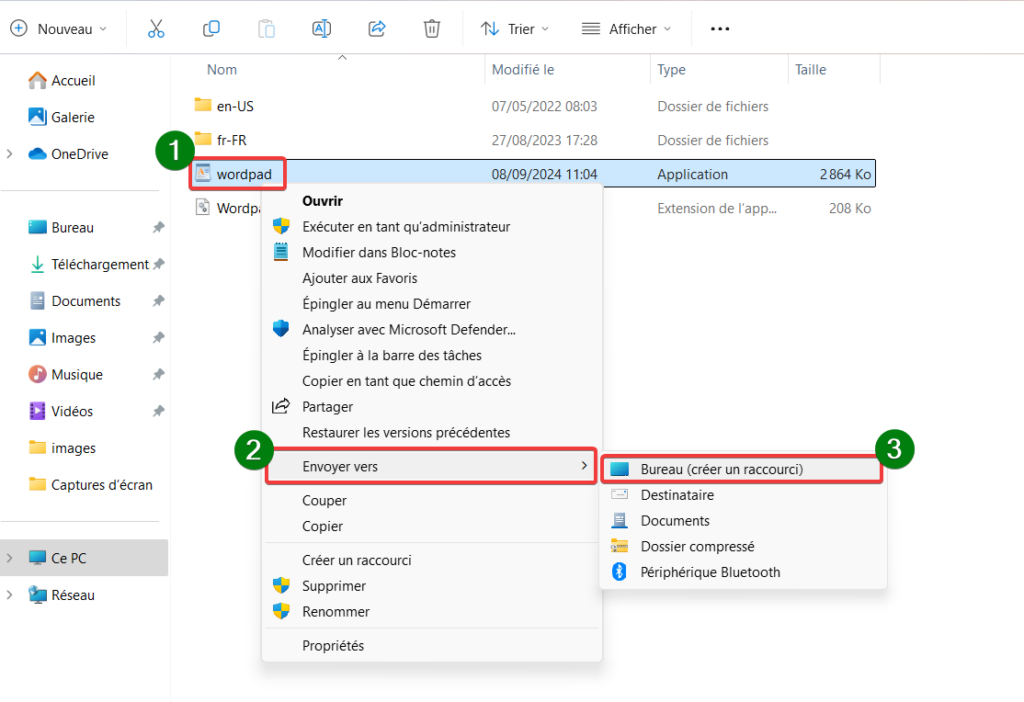Sort by the Nom column header
Screen dimensions: 1024x702
point(221,69)
